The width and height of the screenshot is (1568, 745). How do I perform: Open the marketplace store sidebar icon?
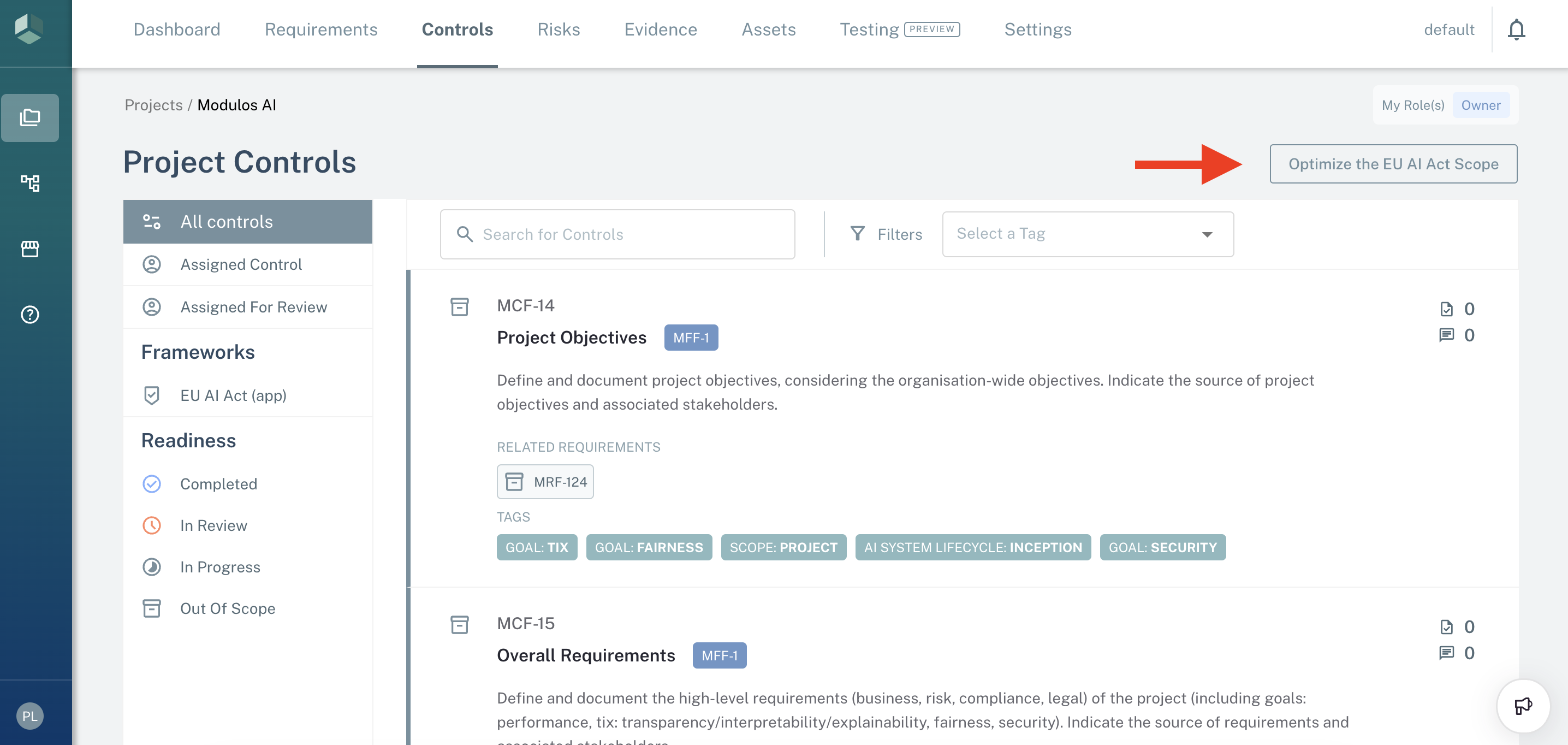pos(30,249)
